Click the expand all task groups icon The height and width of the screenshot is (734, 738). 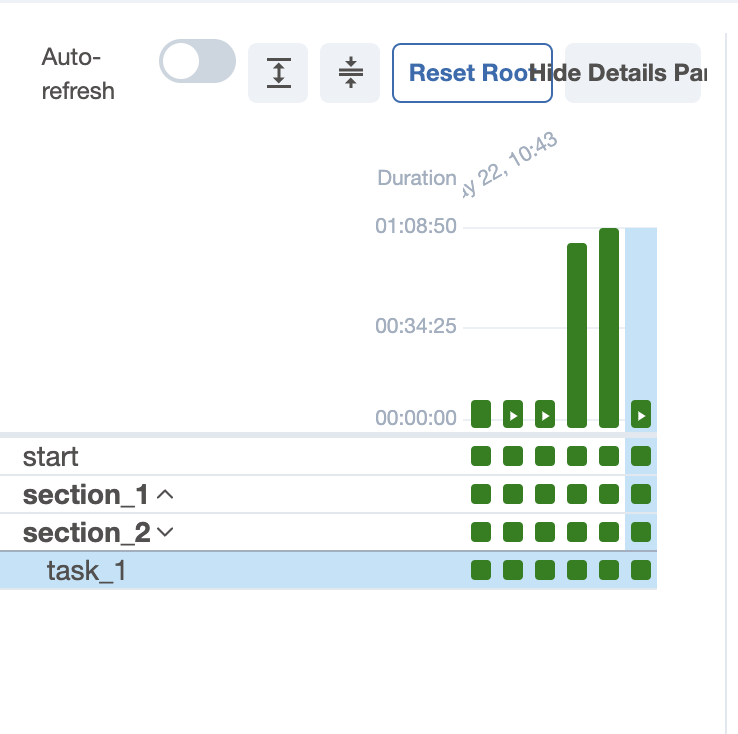[x=278, y=73]
